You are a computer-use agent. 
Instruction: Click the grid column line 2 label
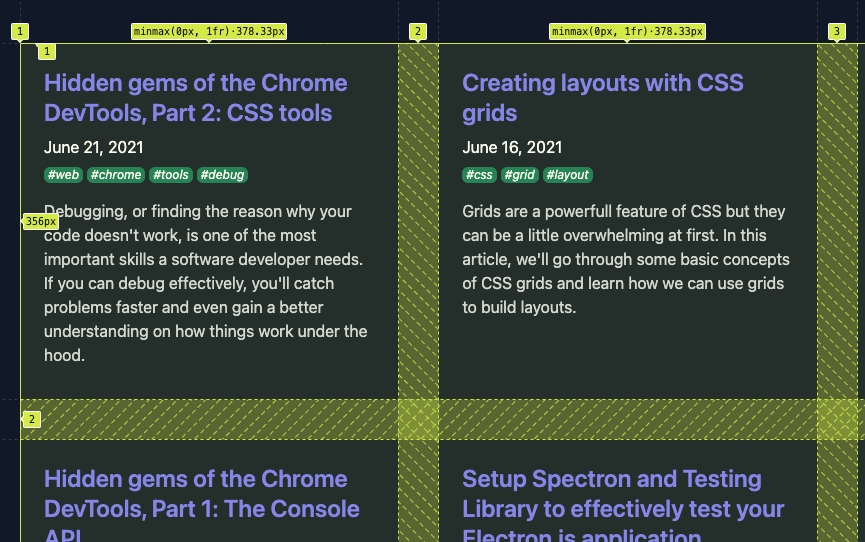418,32
